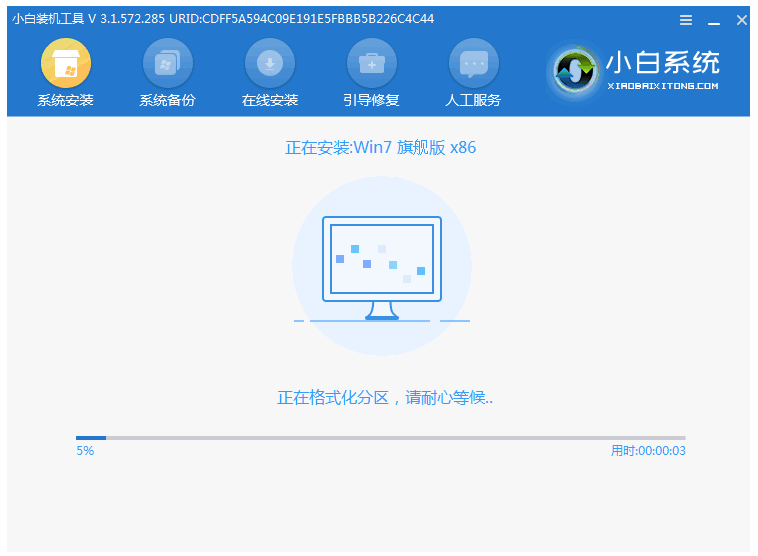Click the installation progress bar
Screen dimensions: 758x556
pyautogui.click(x=380, y=438)
